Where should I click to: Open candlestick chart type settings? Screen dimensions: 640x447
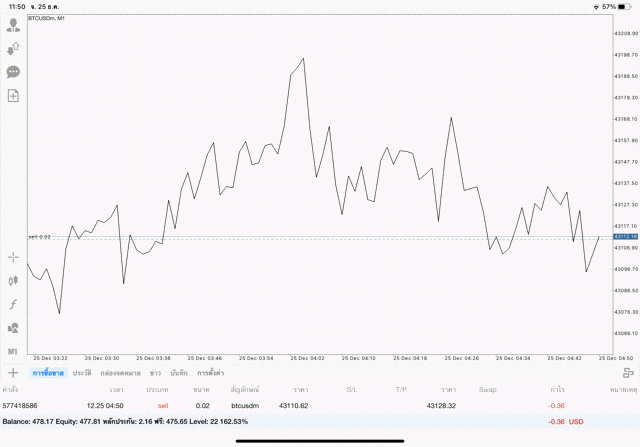tap(13, 281)
